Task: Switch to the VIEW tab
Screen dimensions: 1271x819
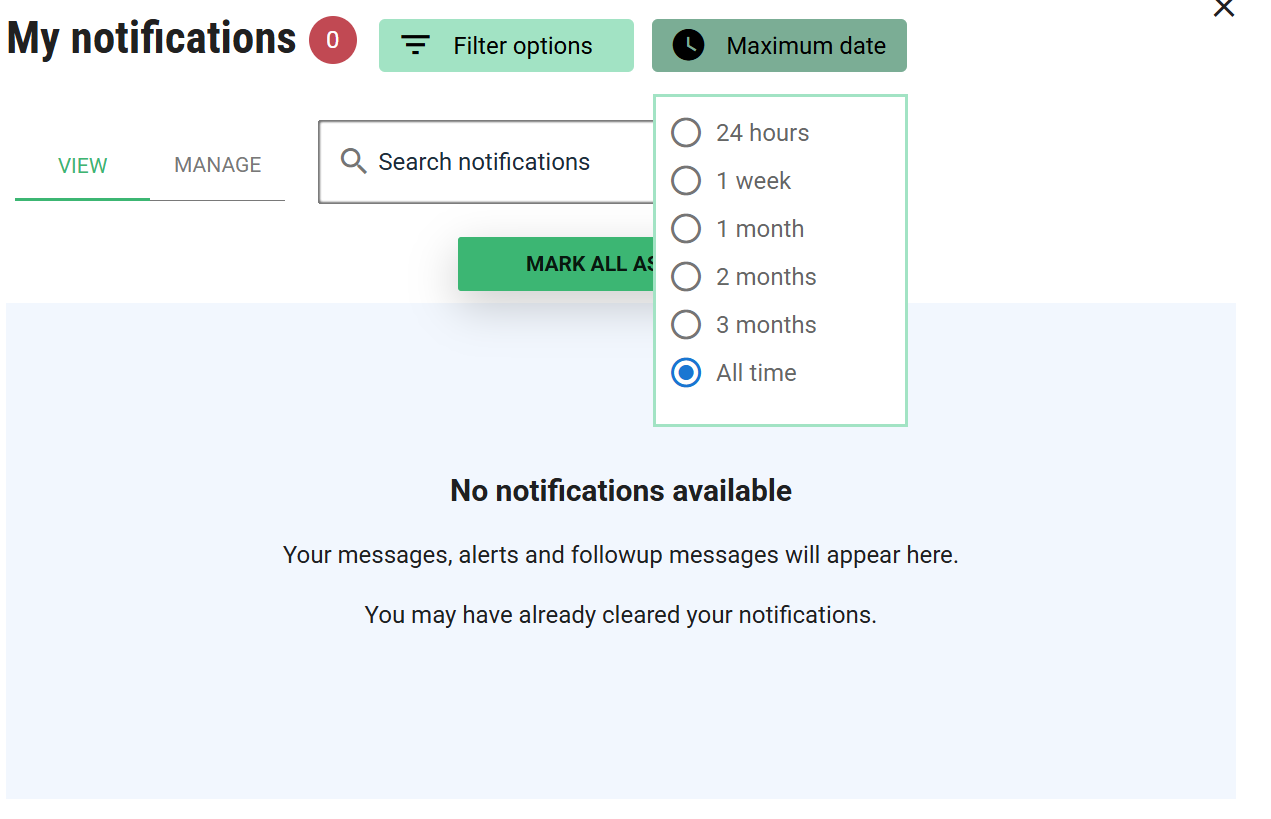Action: 82,166
